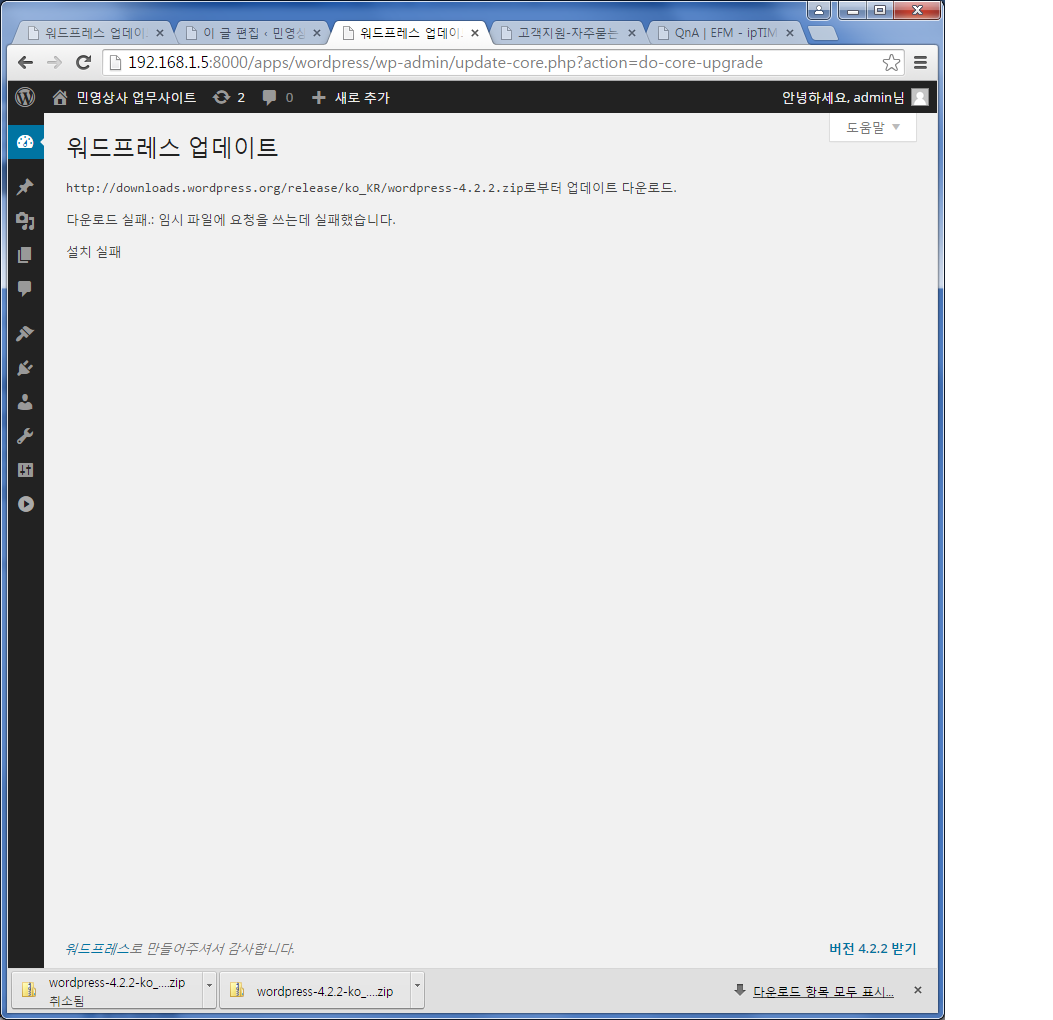
Task: Open the Chrome hamburger menu
Action: (x=921, y=62)
